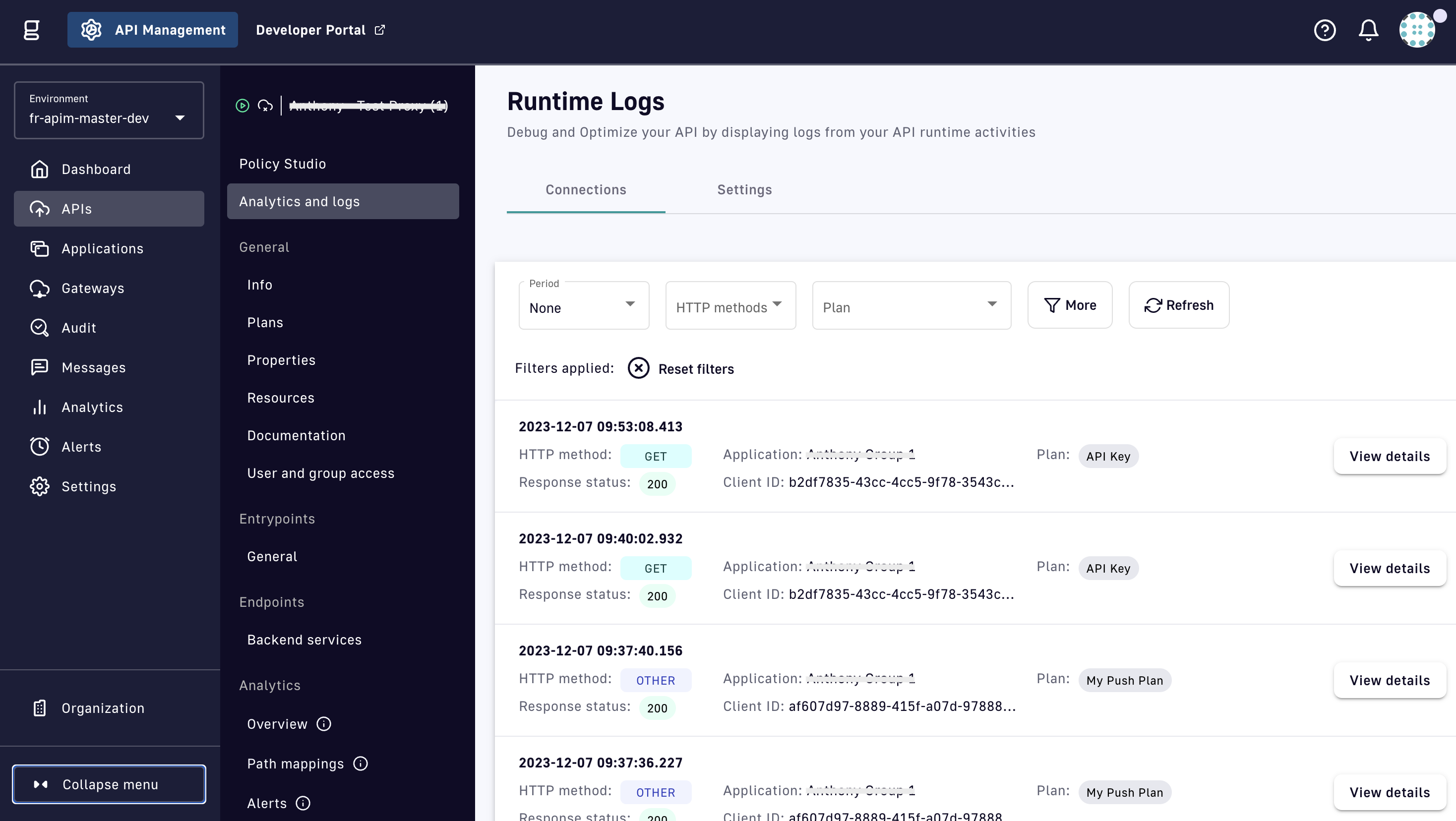1456x821 pixels.
Task: Click the More filters button
Action: point(1069,305)
